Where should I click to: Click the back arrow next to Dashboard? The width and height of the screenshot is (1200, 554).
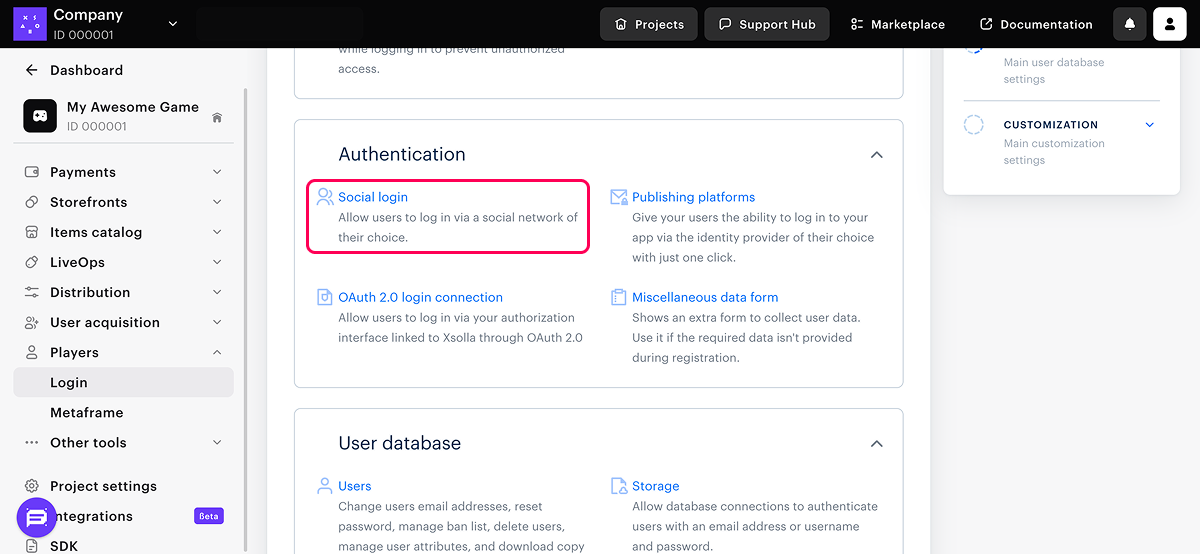[x=32, y=70]
